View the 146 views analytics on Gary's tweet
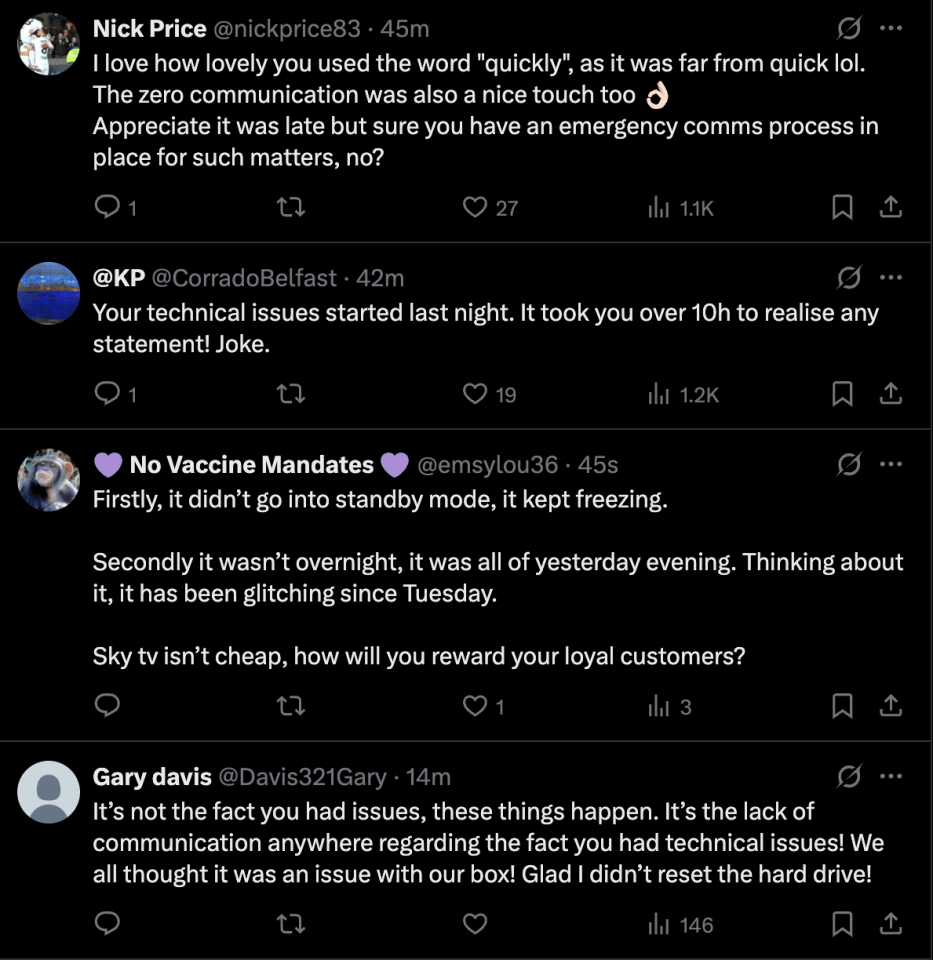This screenshot has height=960, width=933. pos(681,924)
